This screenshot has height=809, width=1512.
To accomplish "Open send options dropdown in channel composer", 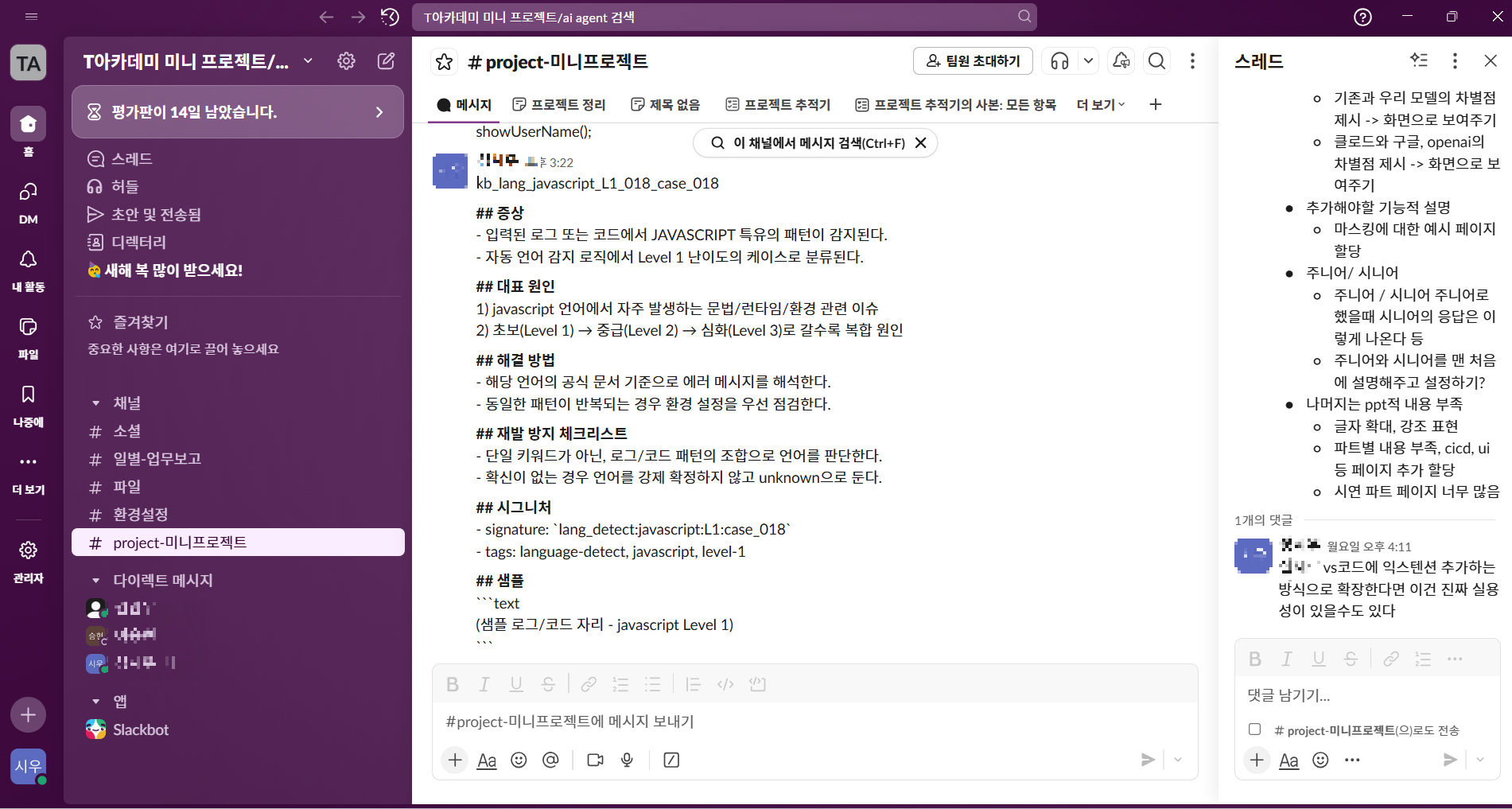I will point(1178,760).
